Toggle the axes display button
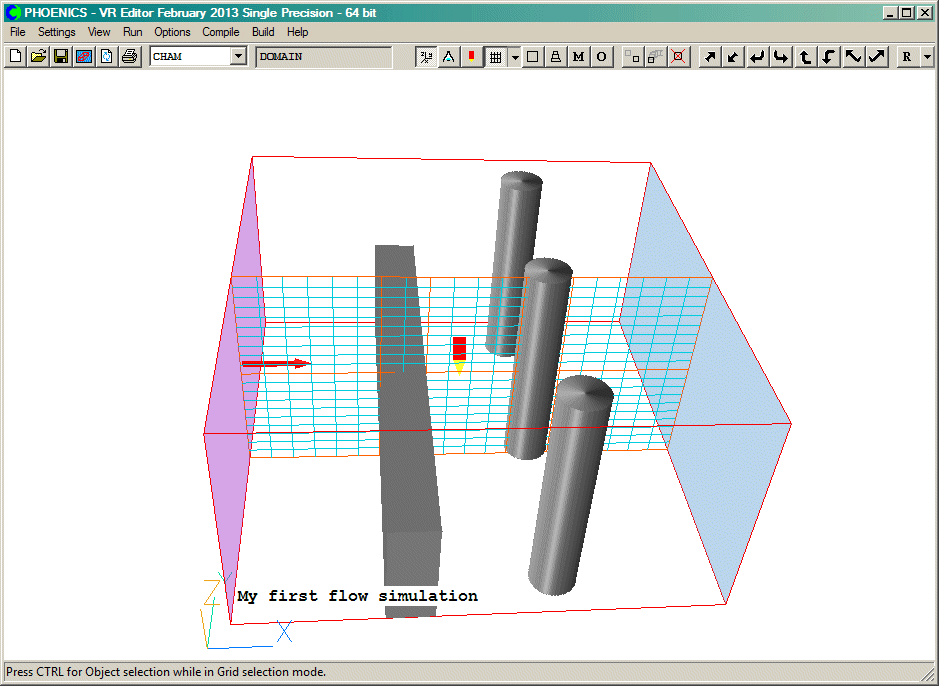 426,57
